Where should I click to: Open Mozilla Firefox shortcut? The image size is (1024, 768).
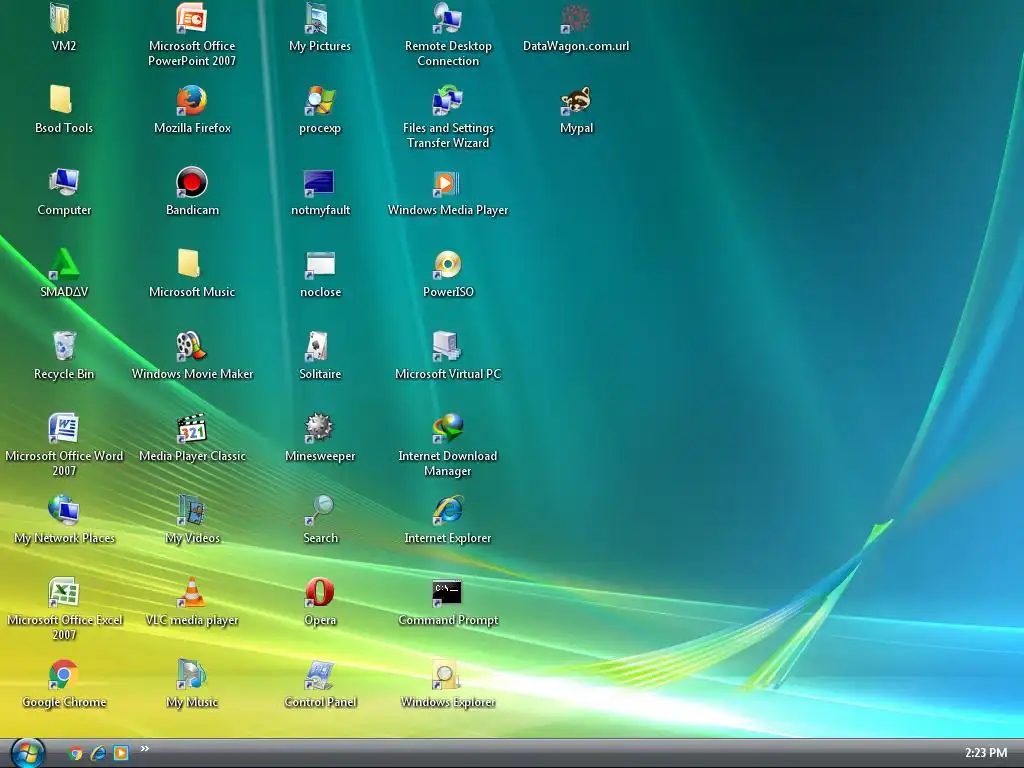pos(191,100)
